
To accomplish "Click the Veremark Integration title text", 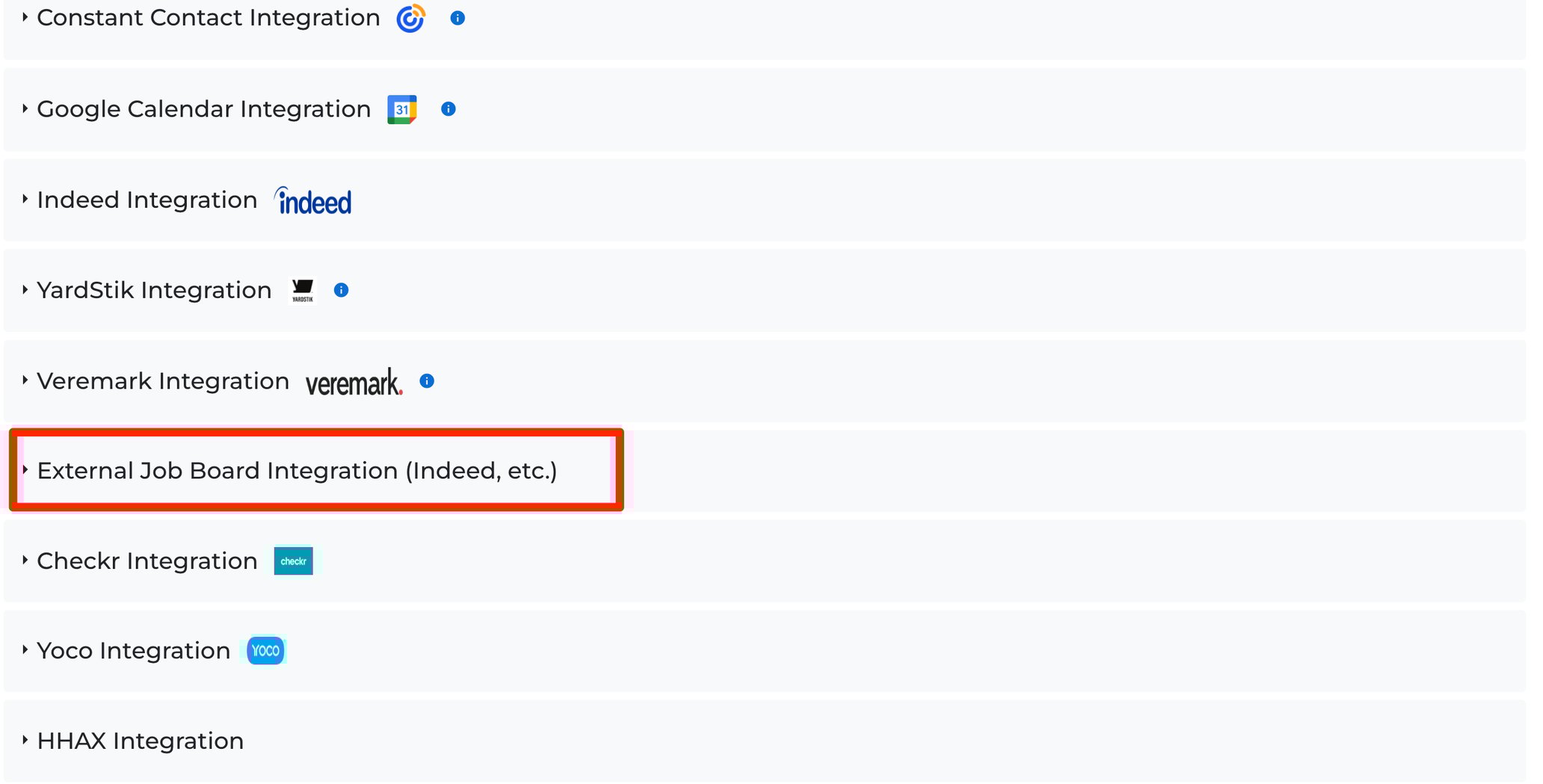I will 163,381.
